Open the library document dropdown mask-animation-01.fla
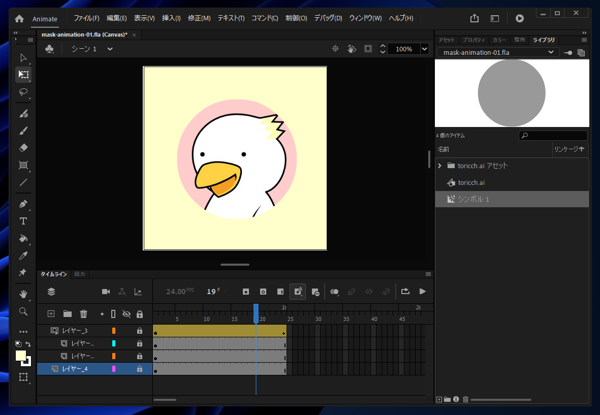This screenshot has width=600, height=415. (x=497, y=52)
